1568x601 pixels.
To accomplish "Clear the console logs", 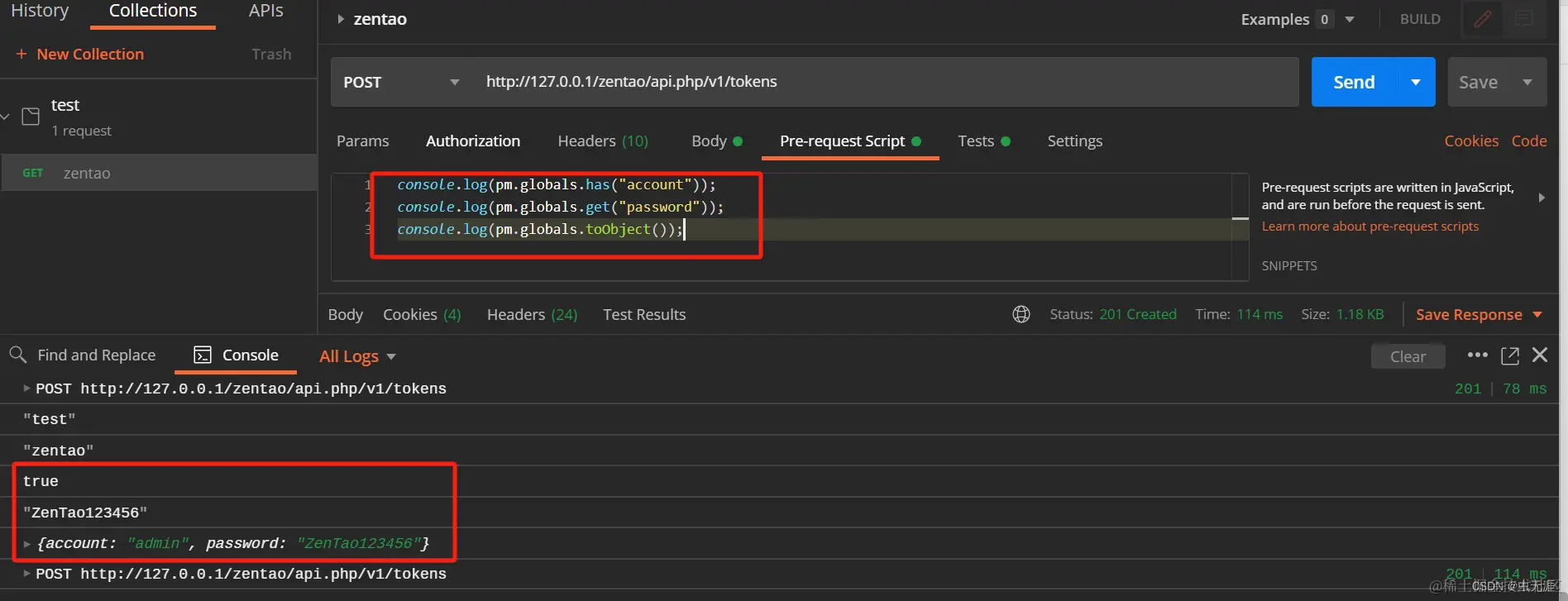I will 1408,356.
